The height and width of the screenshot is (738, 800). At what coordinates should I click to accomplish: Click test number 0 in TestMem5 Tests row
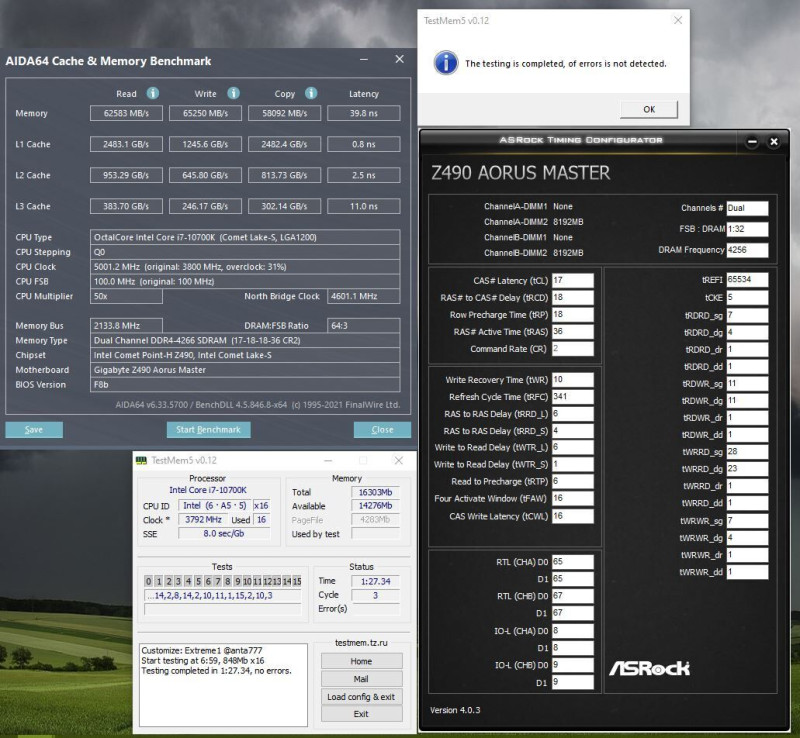point(148,581)
